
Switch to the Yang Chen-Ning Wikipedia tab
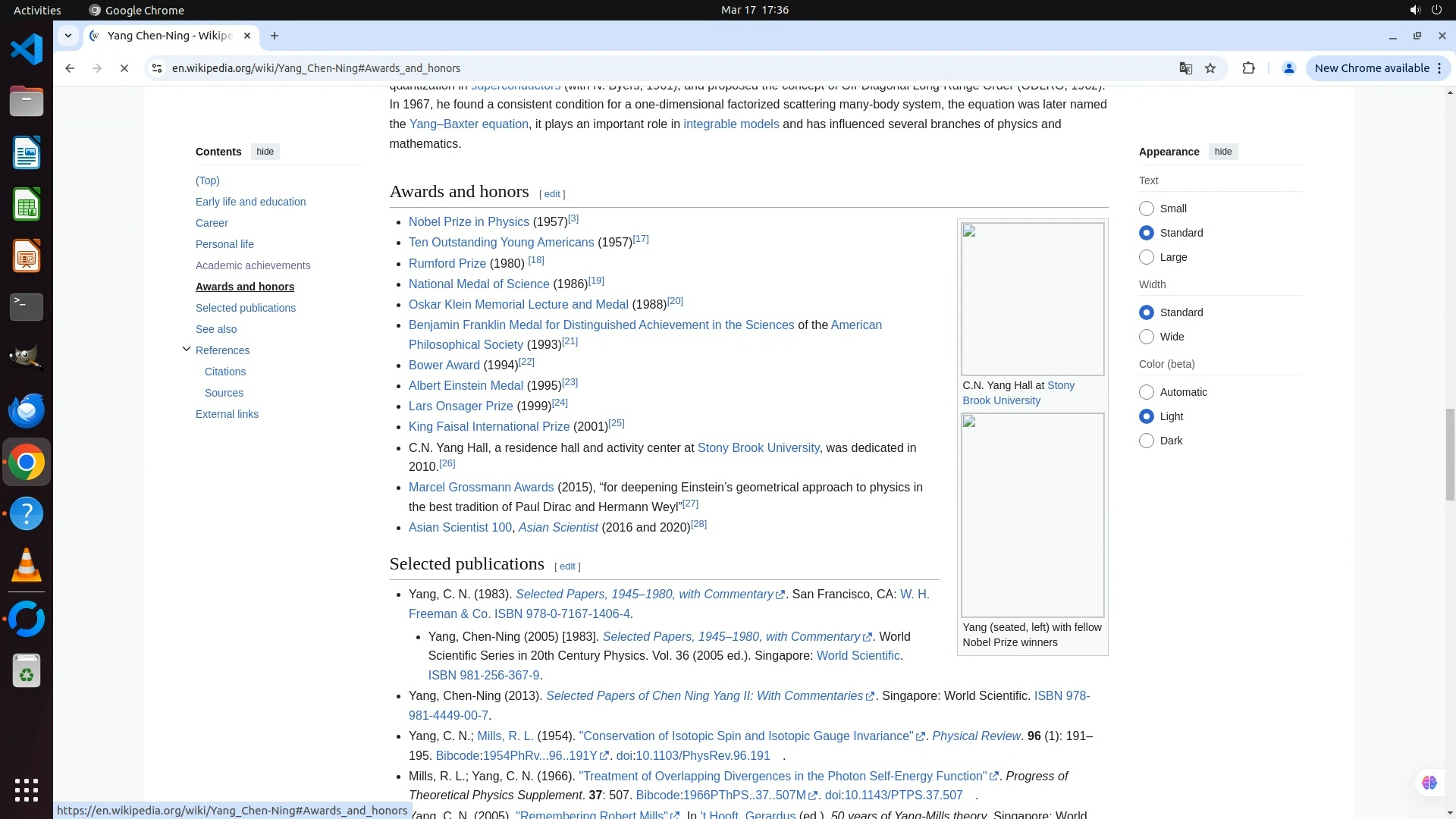click(170, 36)
